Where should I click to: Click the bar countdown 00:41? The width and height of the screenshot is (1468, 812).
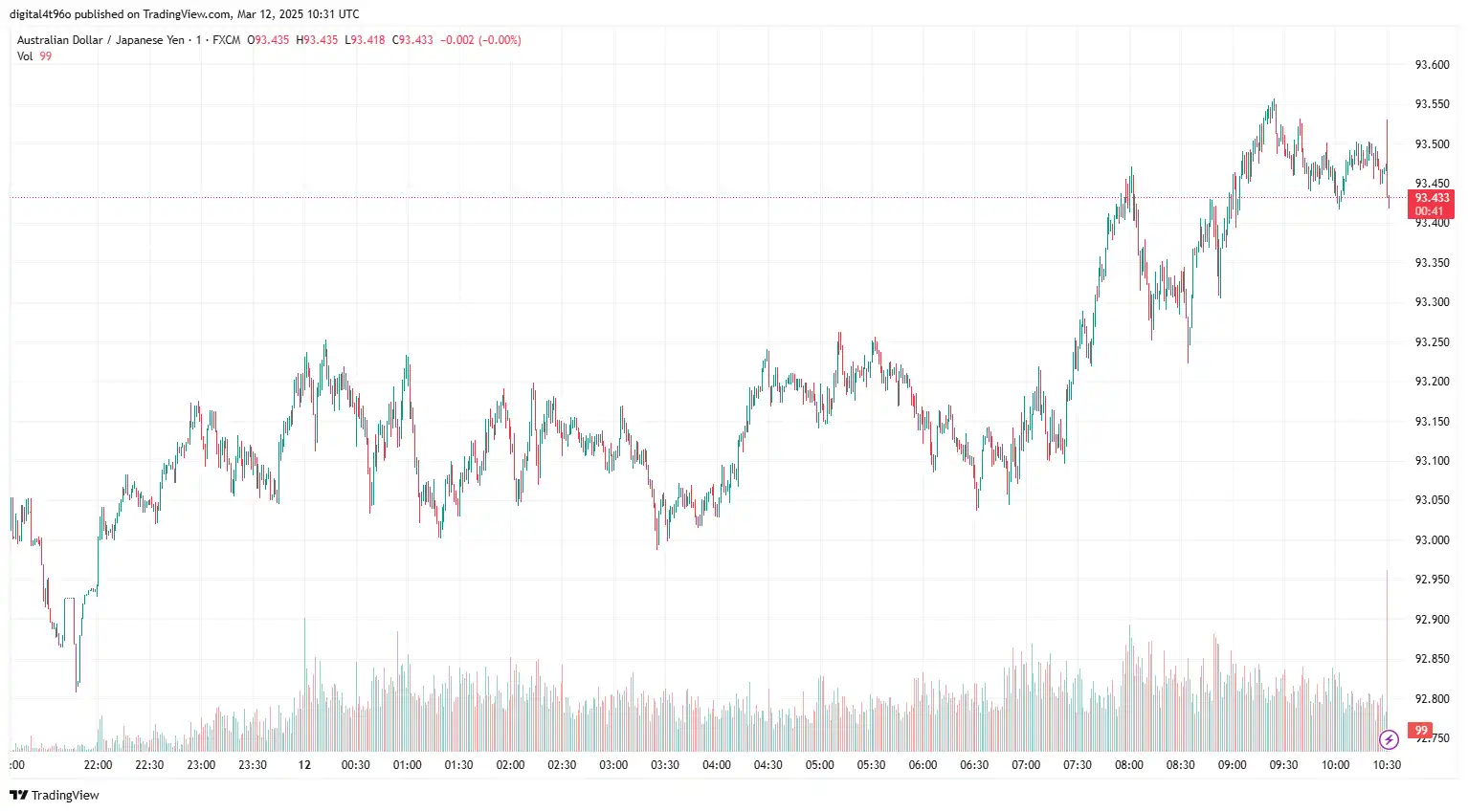pos(1429,211)
